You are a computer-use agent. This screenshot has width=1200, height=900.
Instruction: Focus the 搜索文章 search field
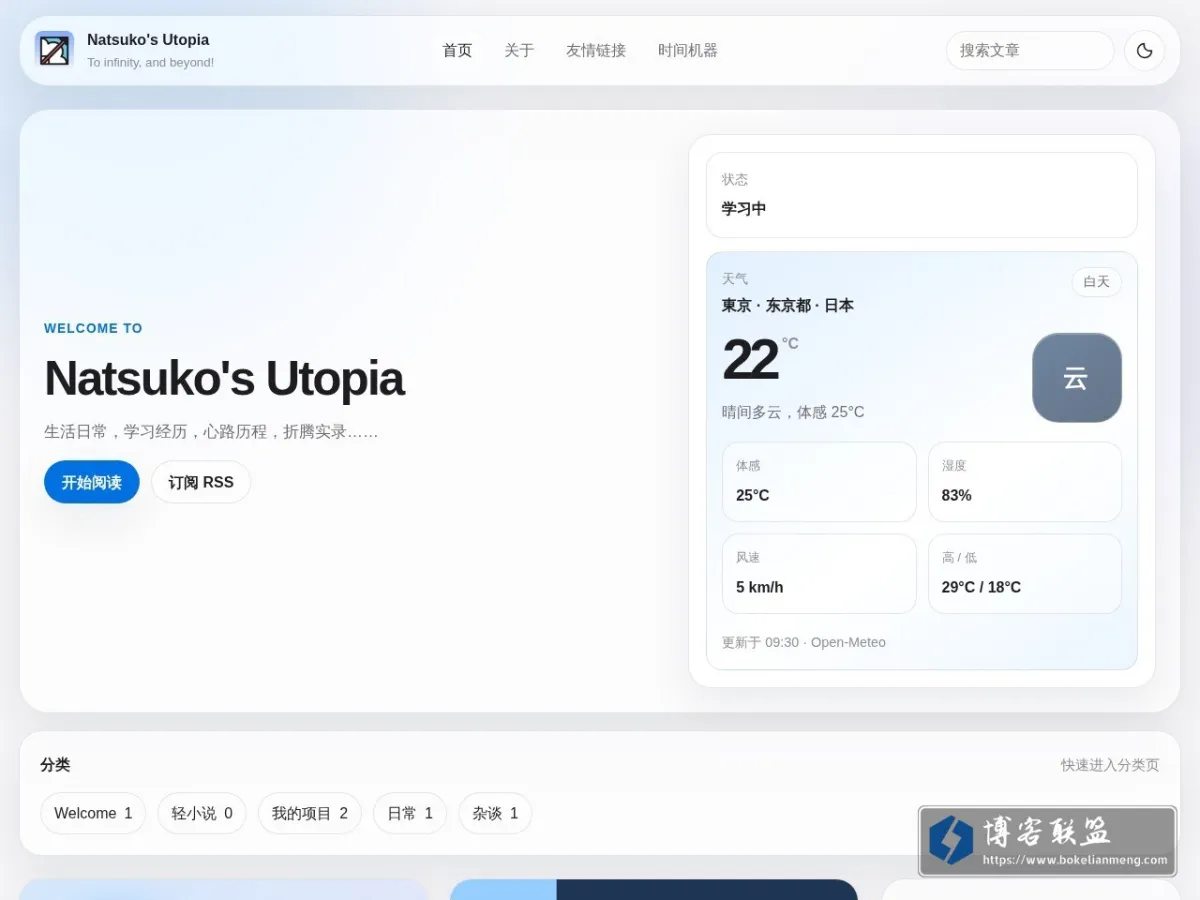1030,50
